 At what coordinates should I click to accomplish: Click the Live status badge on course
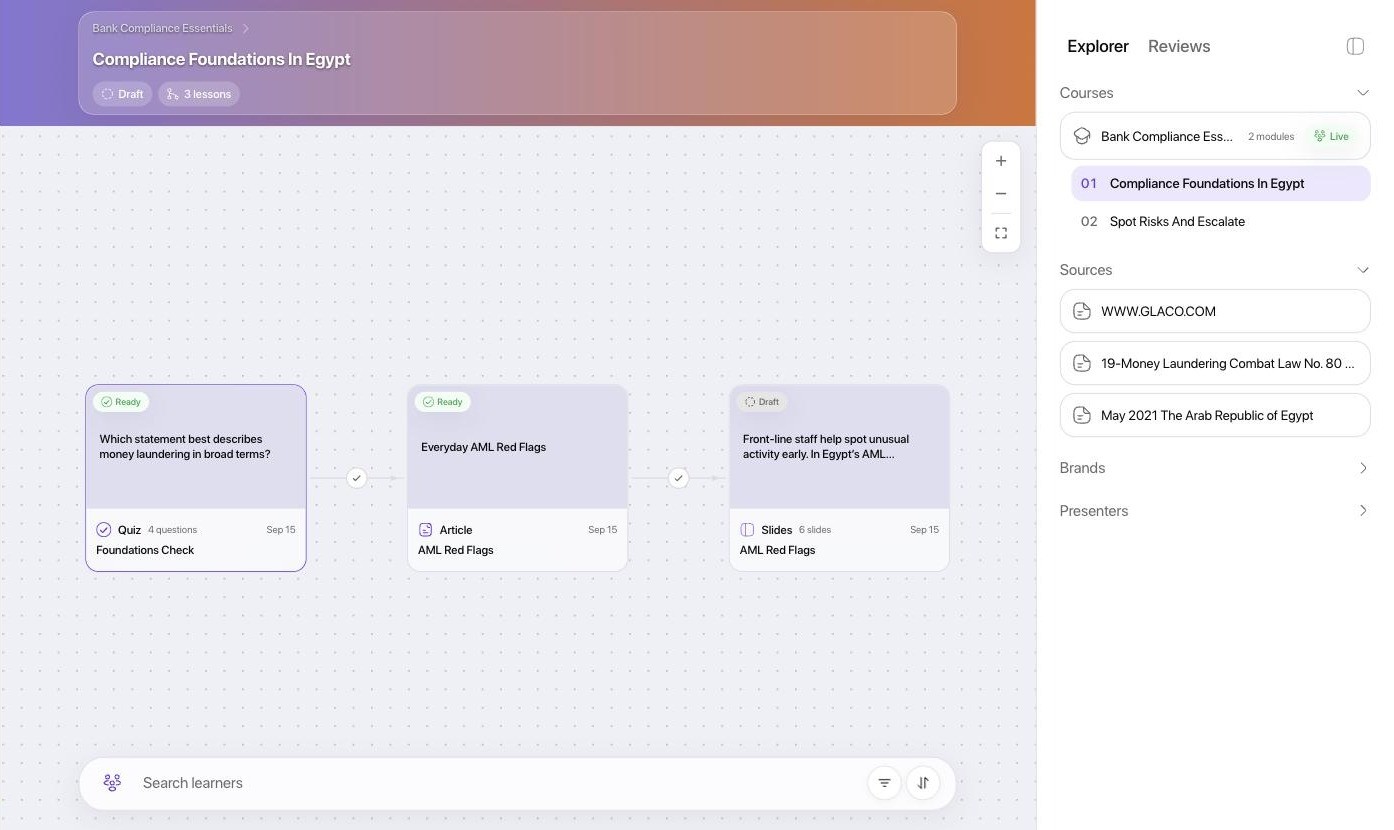pyautogui.click(x=1331, y=136)
